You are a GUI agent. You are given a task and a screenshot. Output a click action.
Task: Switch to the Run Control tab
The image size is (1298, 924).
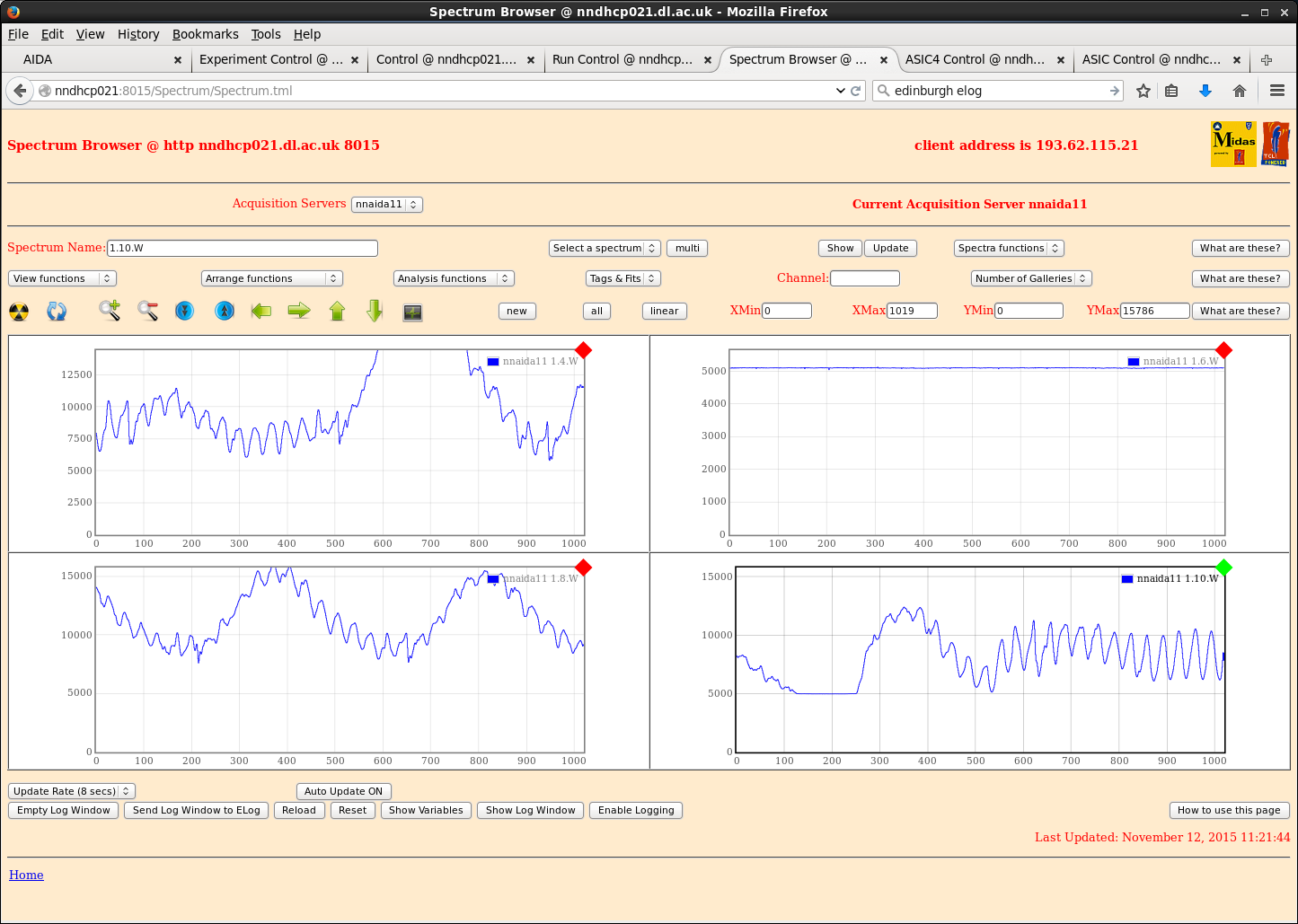pos(622,59)
